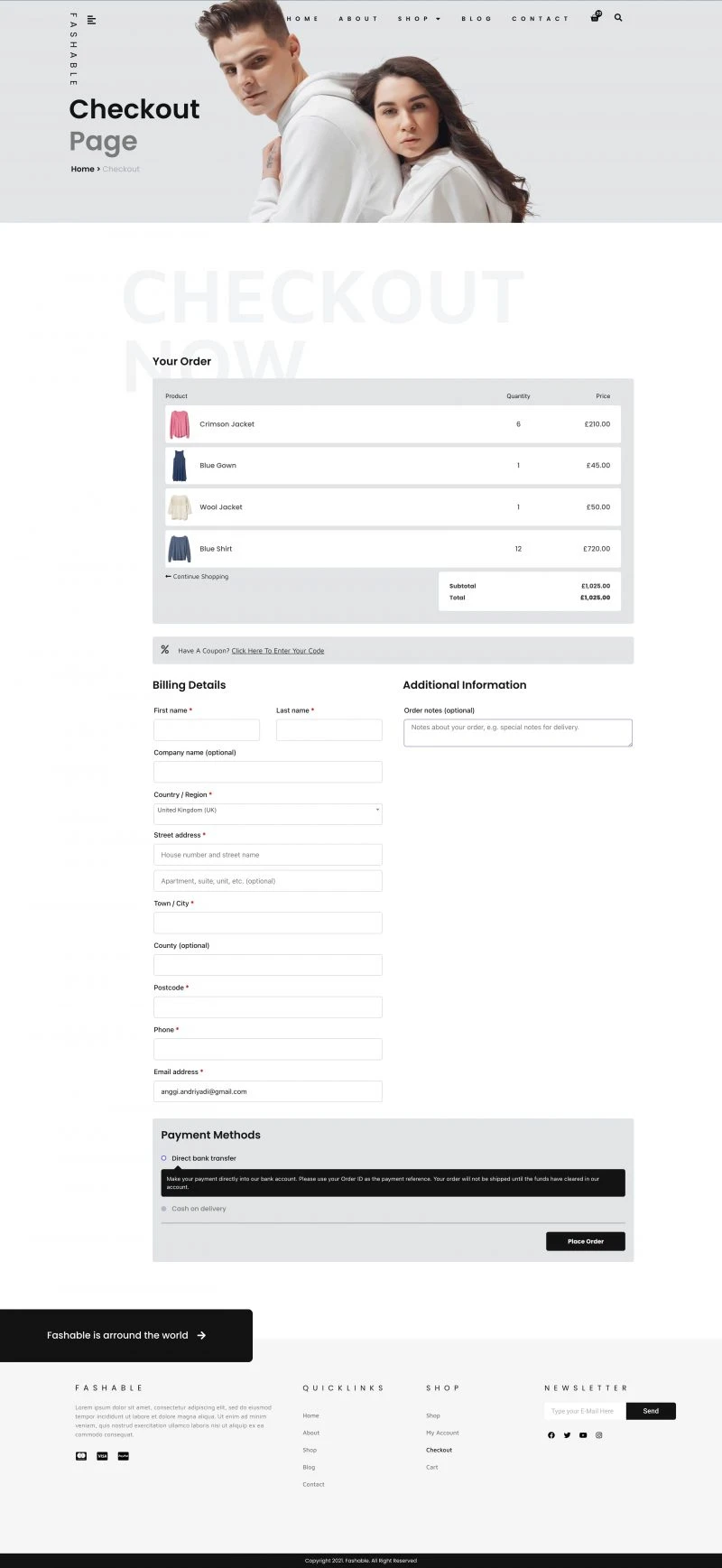Select Cash on delivery payment method
Screen dimensions: 722x1568
(163, 1209)
